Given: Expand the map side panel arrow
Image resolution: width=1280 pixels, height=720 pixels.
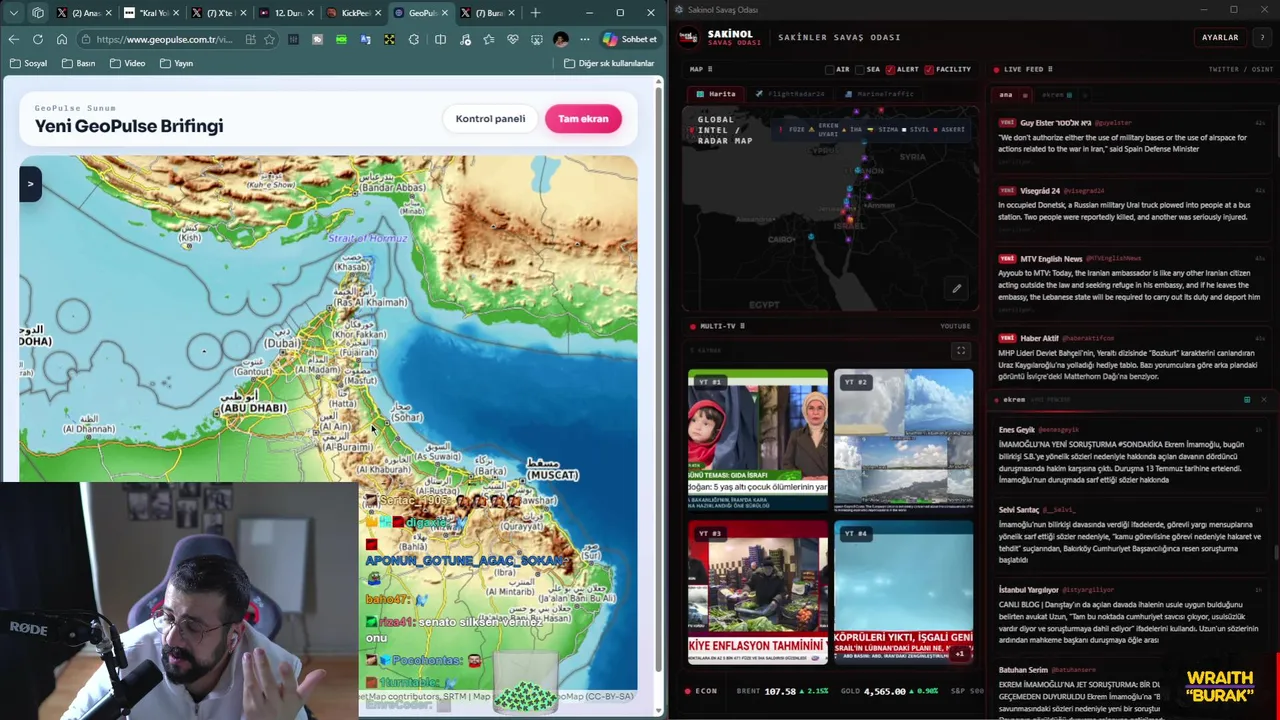Looking at the screenshot, I should pos(30,184).
